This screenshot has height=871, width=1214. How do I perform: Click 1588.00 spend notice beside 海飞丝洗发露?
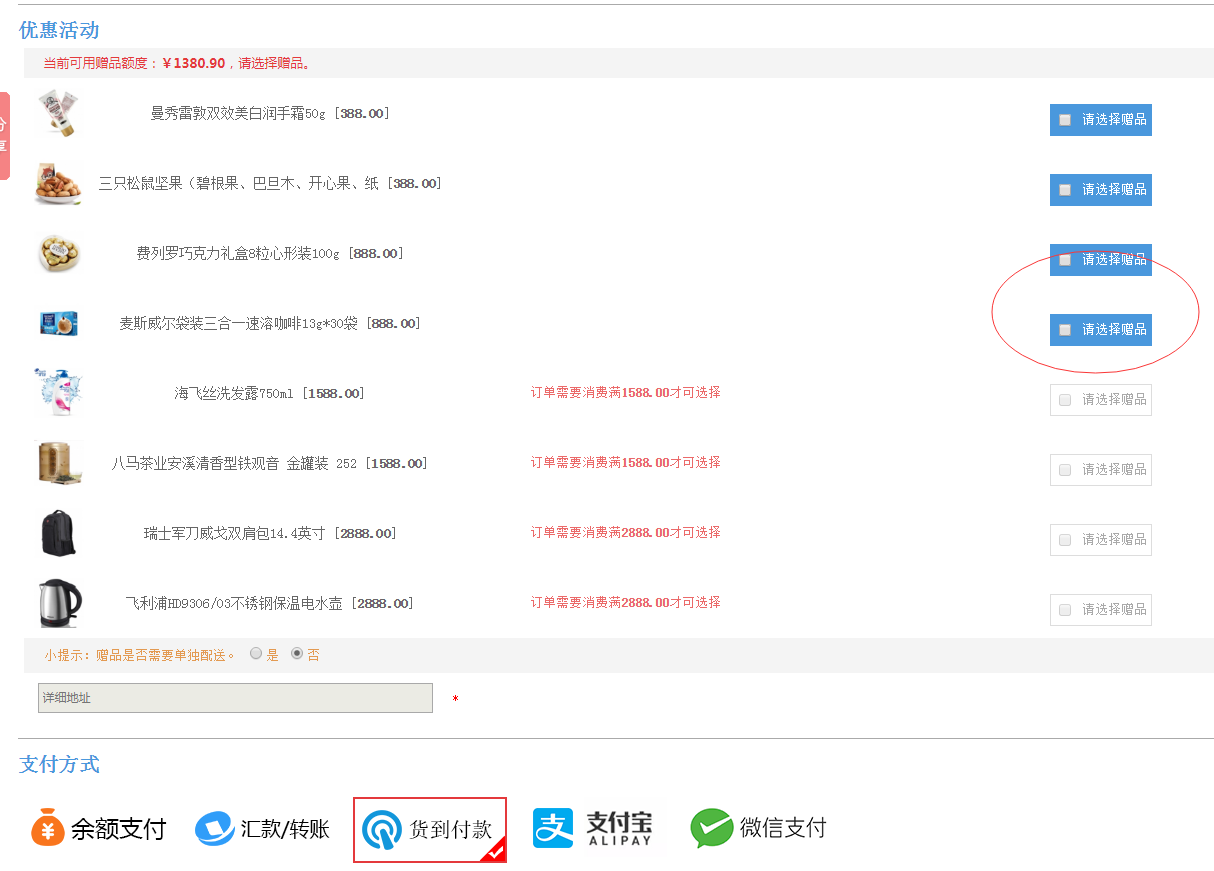(x=626, y=393)
